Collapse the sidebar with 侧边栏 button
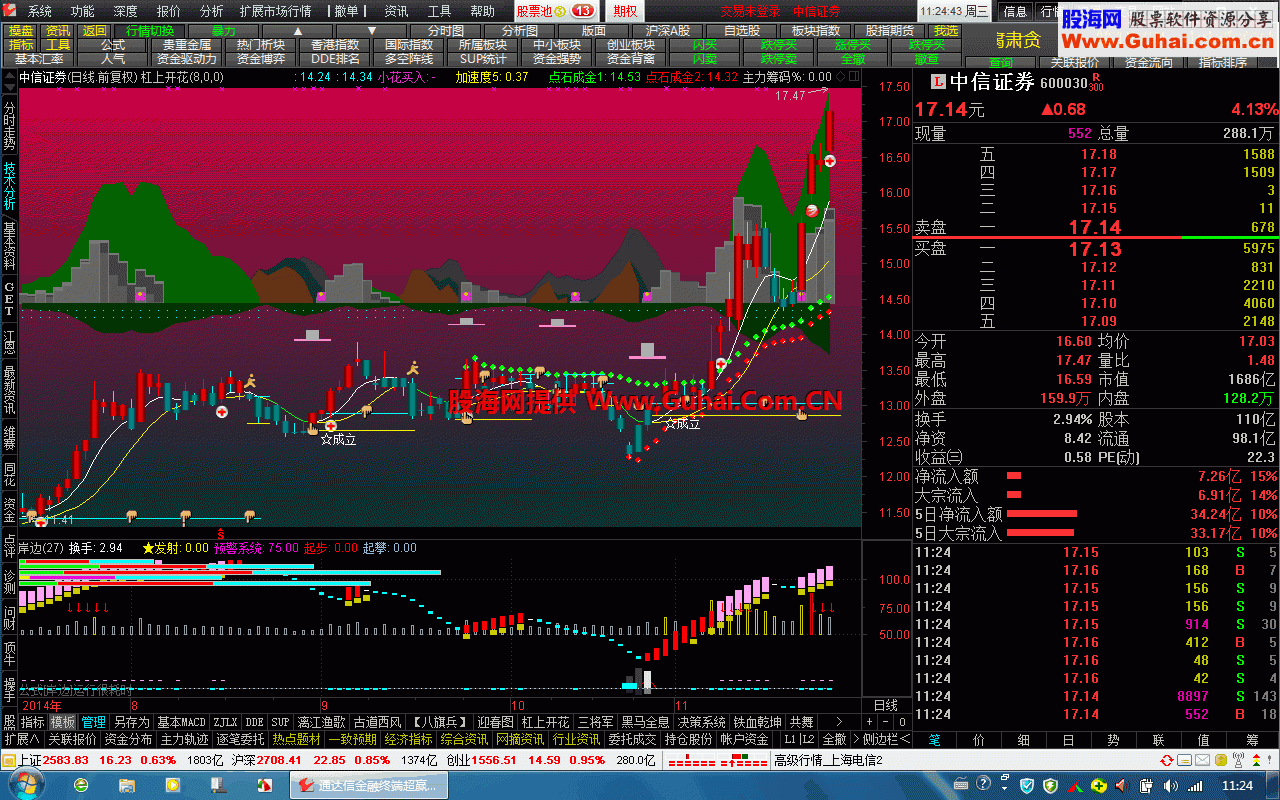1280x800 pixels. (x=886, y=739)
